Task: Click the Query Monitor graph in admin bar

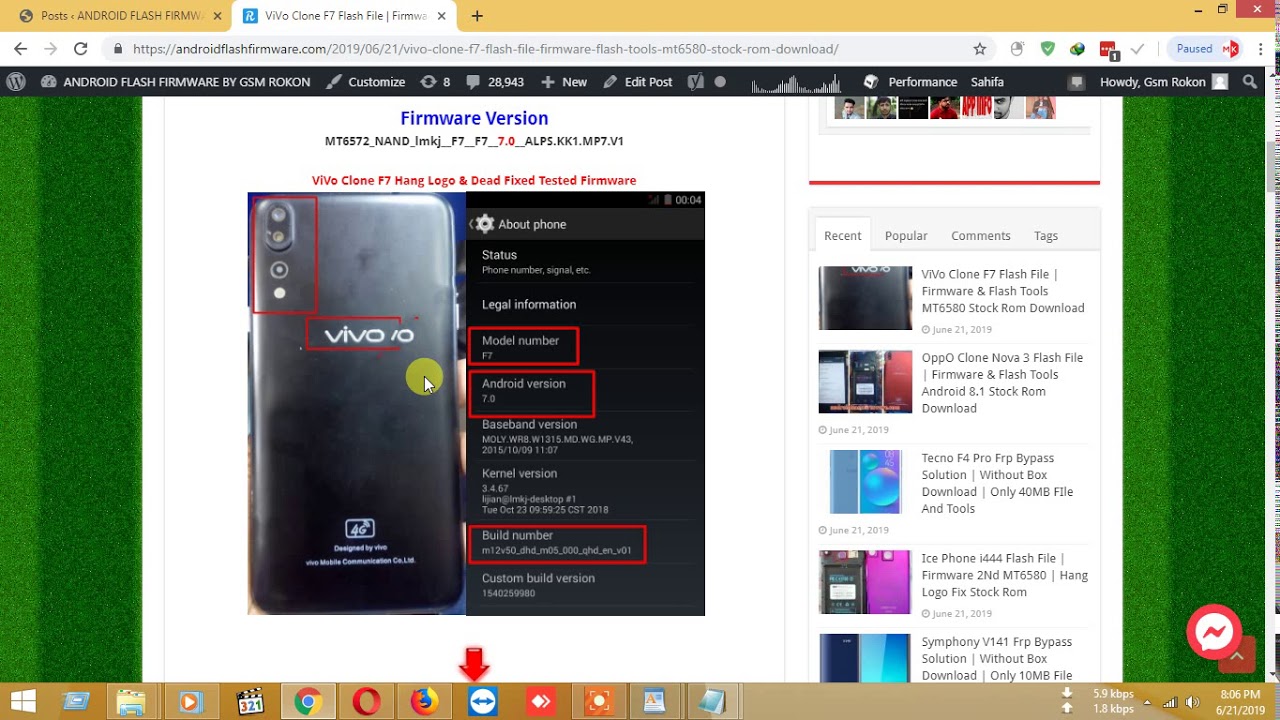Action: coord(796,82)
